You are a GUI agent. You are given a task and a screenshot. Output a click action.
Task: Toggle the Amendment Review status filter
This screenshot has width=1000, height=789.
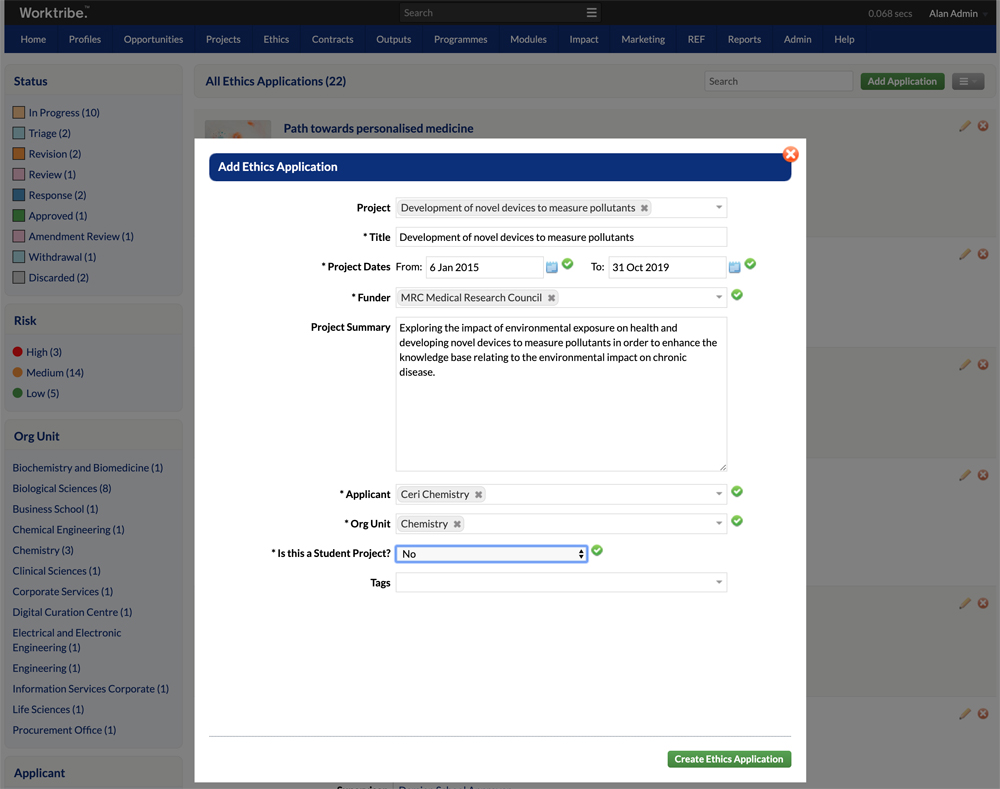tap(18, 237)
